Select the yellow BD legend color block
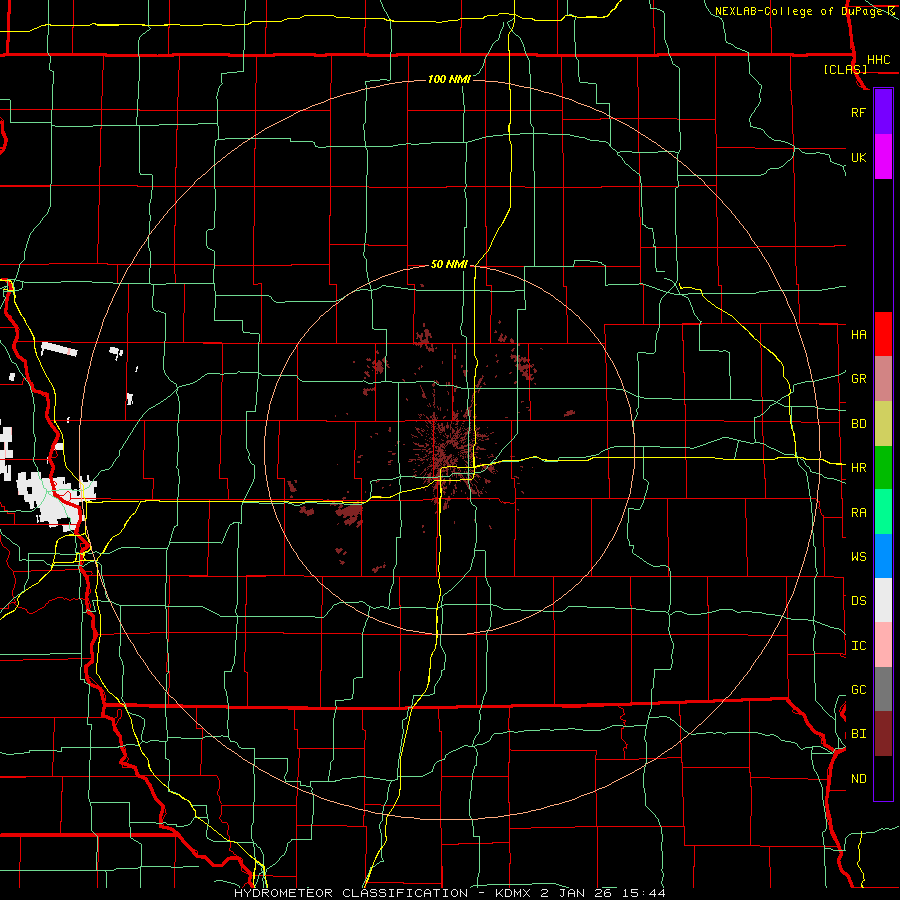This screenshot has width=900, height=900. (883, 424)
